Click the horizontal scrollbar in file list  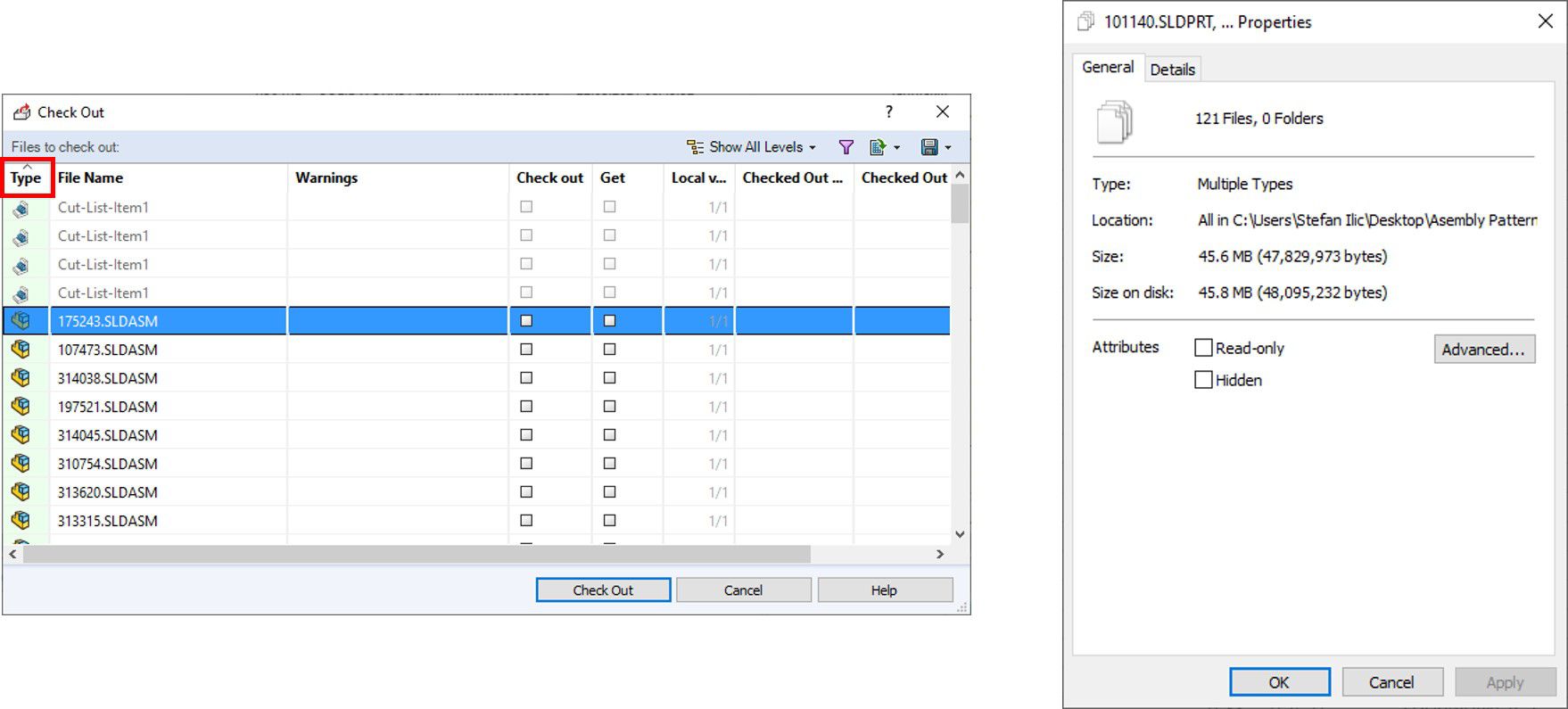pos(417,555)
